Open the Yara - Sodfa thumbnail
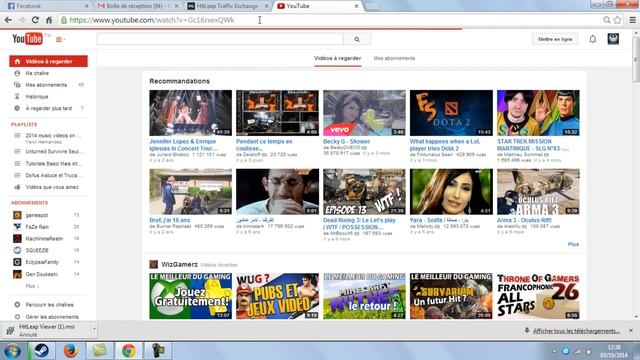Image resolution: width=640 pixels, height=360 pixels. pyautogui.click(x=451, y=192)
